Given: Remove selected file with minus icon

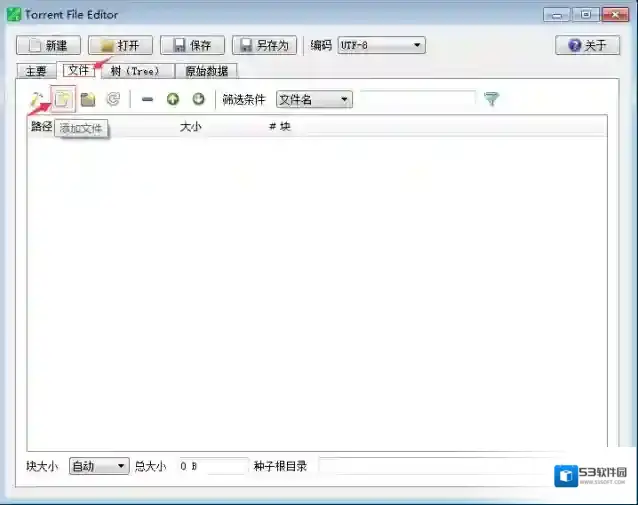Looking at the screenshot, I should tap(147, 99).
